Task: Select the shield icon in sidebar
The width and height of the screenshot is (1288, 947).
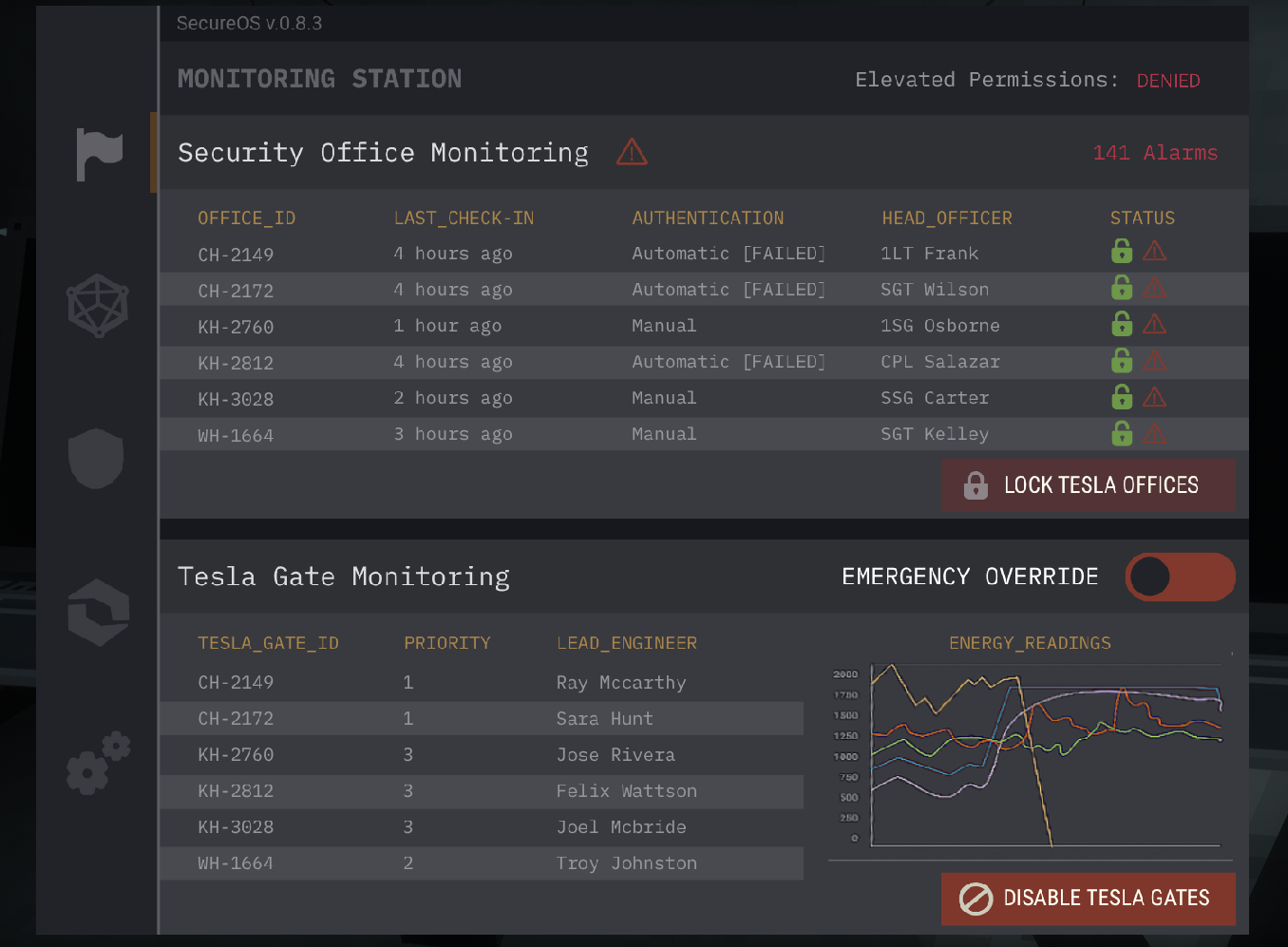Action: (x=96, y=458)
